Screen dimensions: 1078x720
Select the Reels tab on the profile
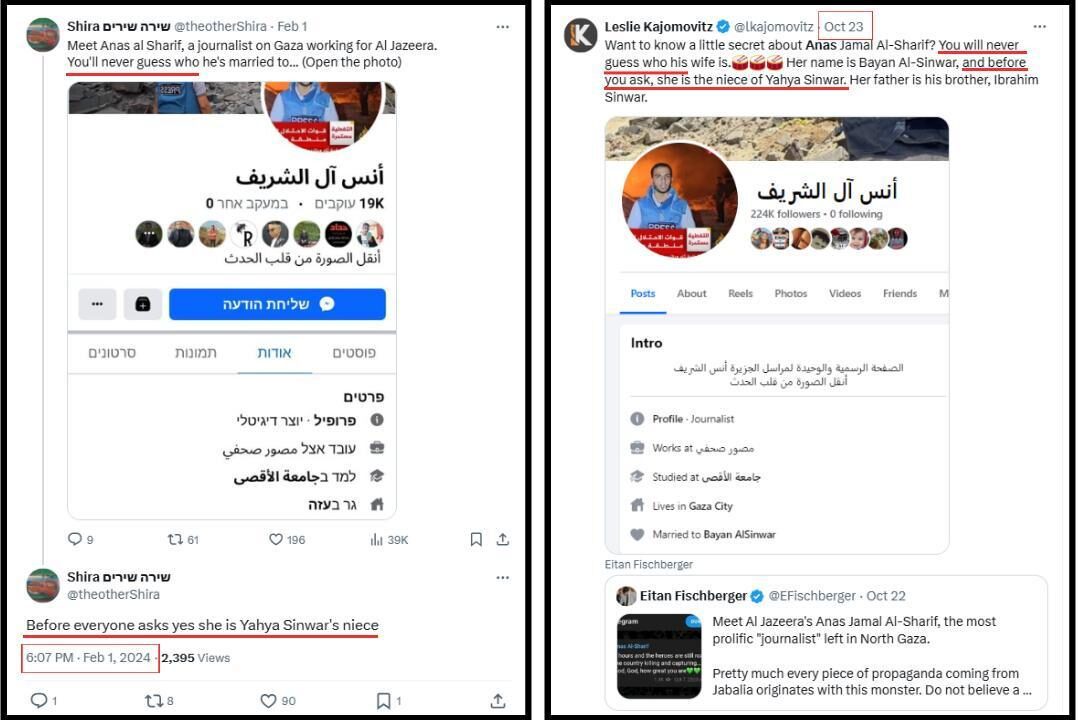click(740, 294)
